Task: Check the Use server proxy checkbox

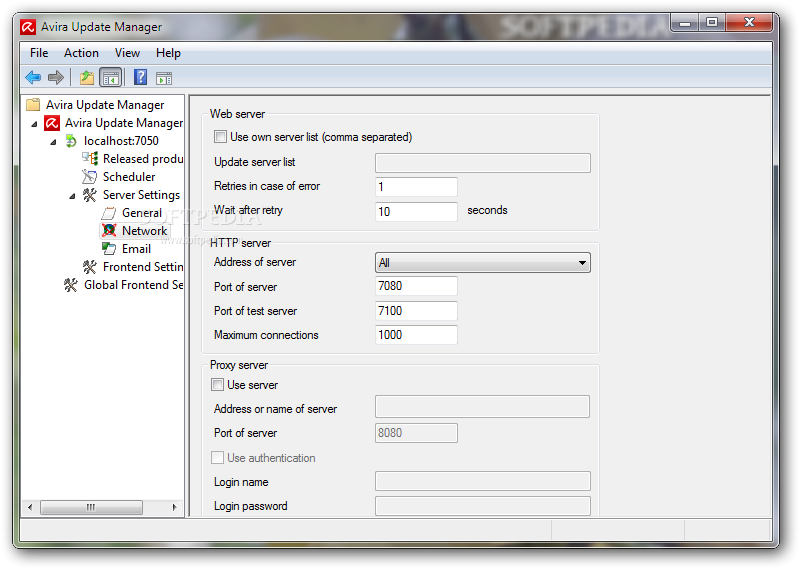Action: click(x=217, y=384)
